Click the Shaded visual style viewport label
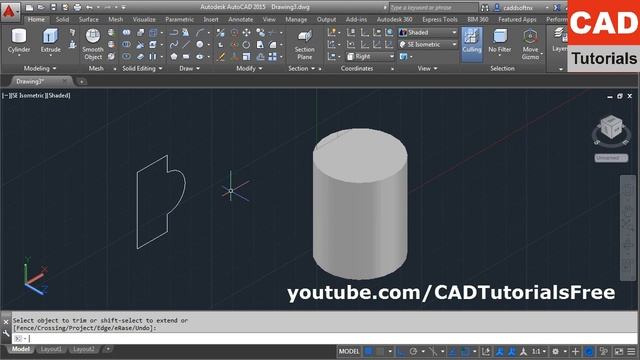The width and height of the screenshot is (640, 360). pos(59,96)
